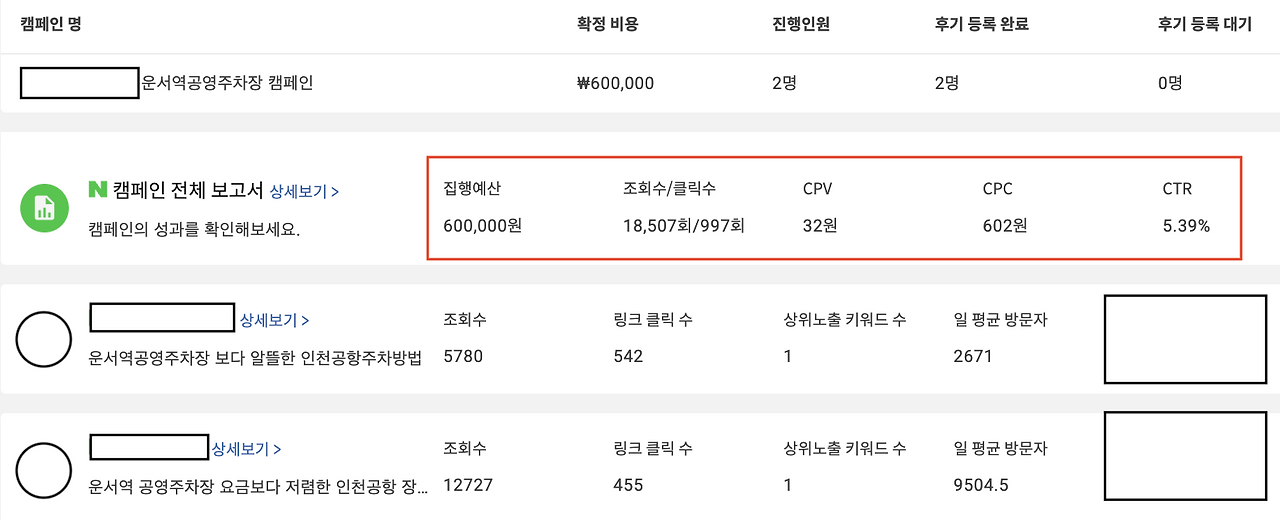Click the green report document icon
The width and height of the screenshot is (1280, 520).
pos(45,208)
